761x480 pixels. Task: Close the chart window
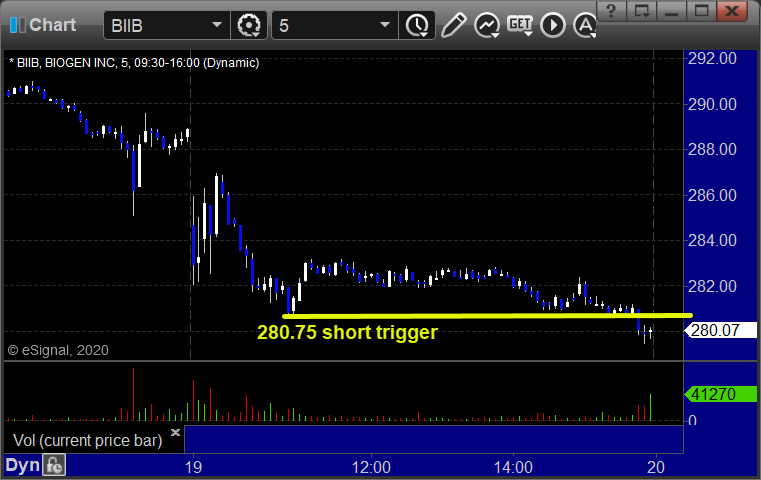click(x=731, y=11)
